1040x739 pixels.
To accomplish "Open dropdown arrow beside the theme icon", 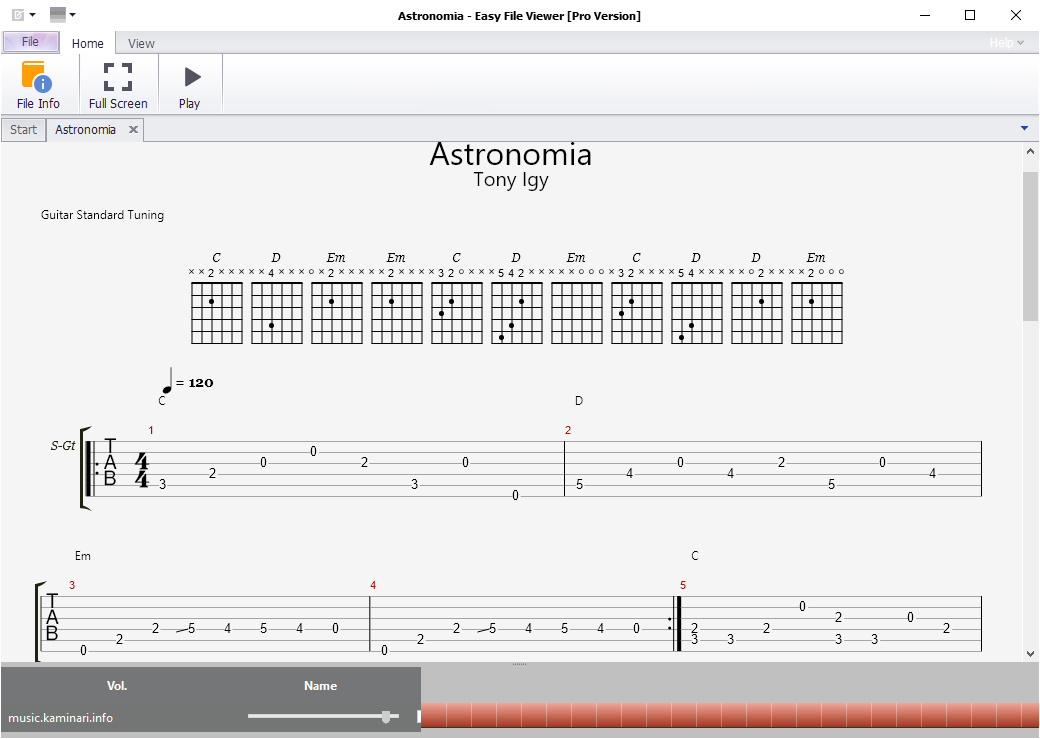I will coord(72,14).
